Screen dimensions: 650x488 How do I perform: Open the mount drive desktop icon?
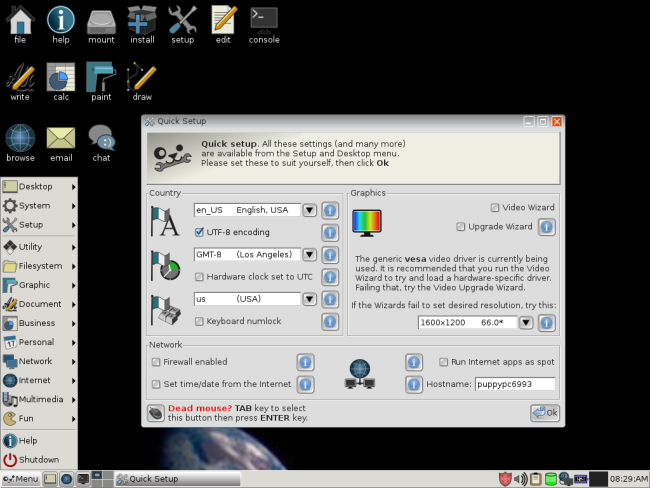pos(101,26)
